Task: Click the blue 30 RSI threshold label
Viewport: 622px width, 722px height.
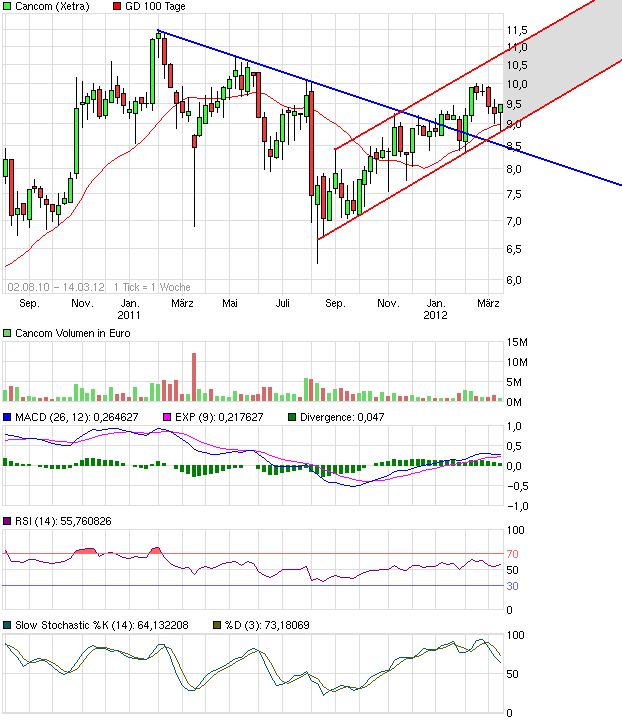Action: (512, 586)
